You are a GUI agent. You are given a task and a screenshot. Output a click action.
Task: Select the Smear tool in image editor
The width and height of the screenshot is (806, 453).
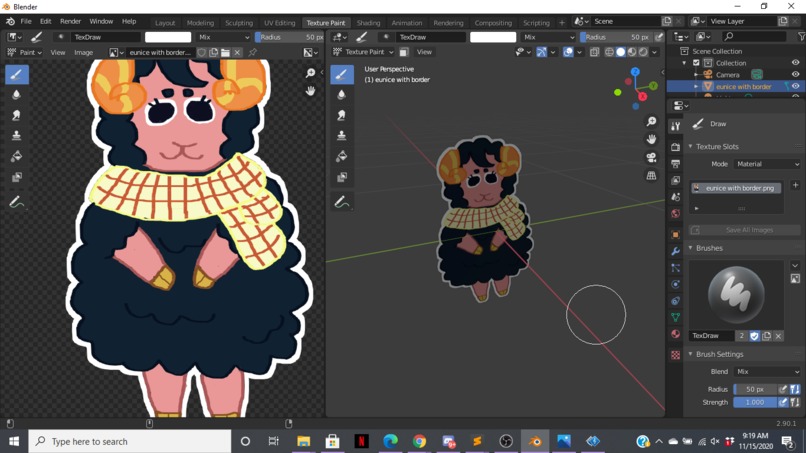click(x=16, y=115)
